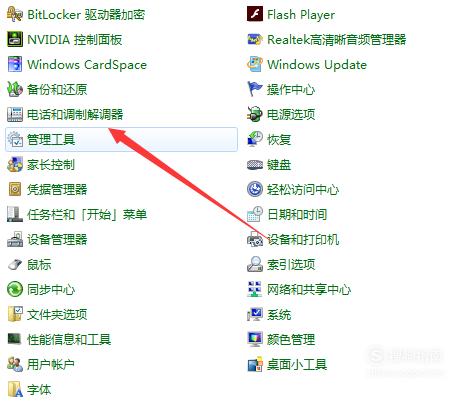Open the 设备管理器 icon
This screenshot has height=402, width=467.
click(15, 239)
